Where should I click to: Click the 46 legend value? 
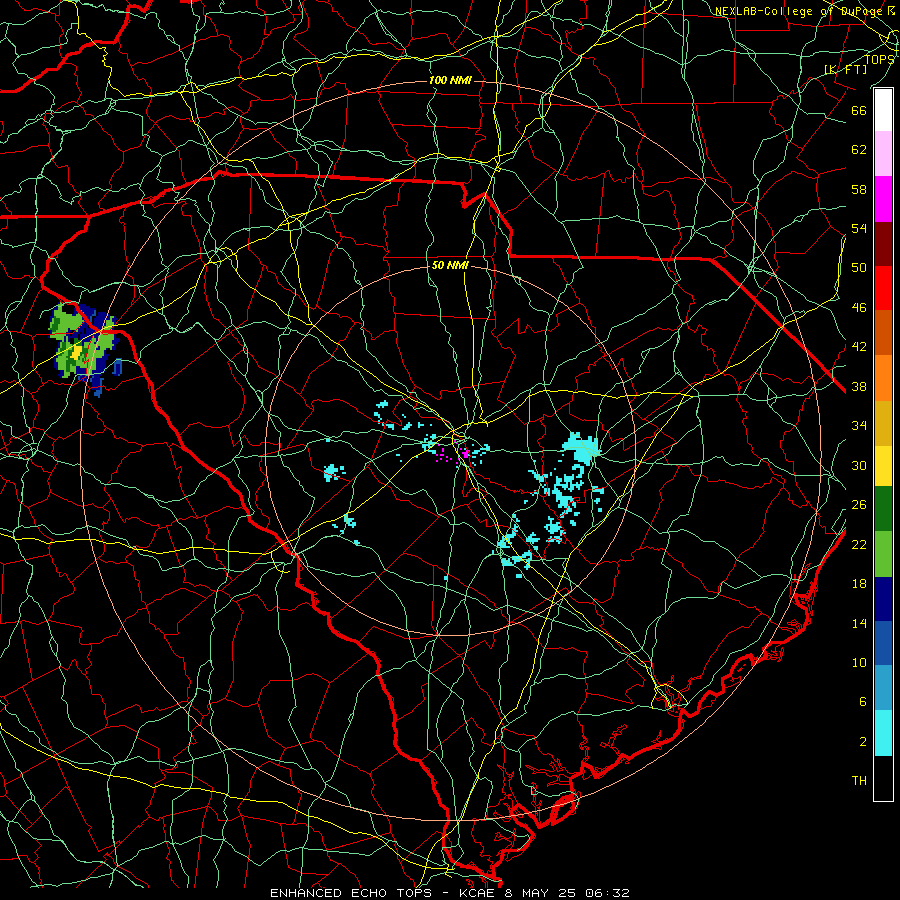(859, 307)
